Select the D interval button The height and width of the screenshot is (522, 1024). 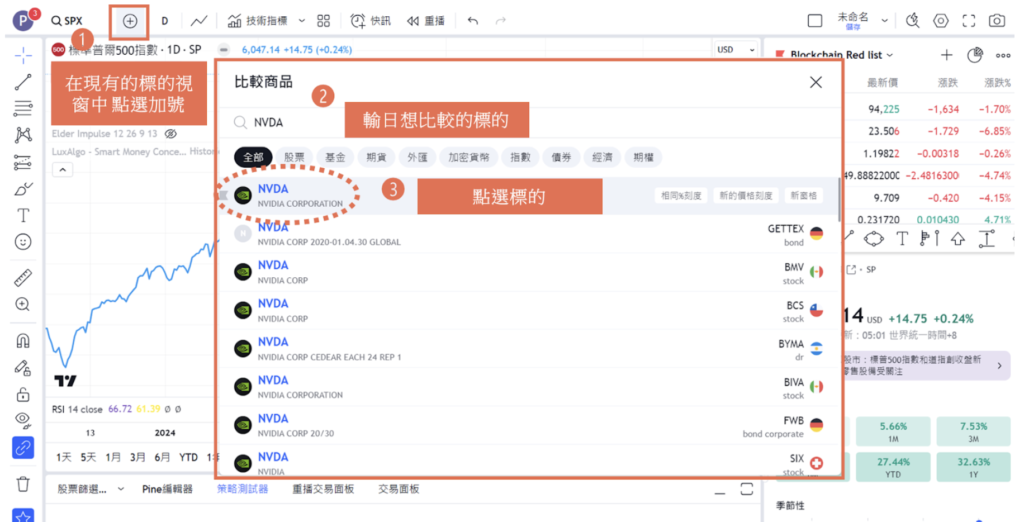pyautogui.click(x=165, y=21)
